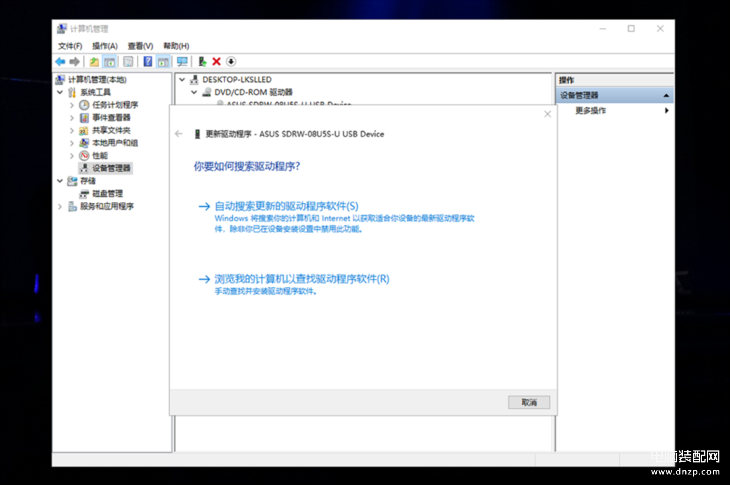Select 磁盘管理 in the left tree
Viewport: 730px width, 485px height.
coord(108,194)
